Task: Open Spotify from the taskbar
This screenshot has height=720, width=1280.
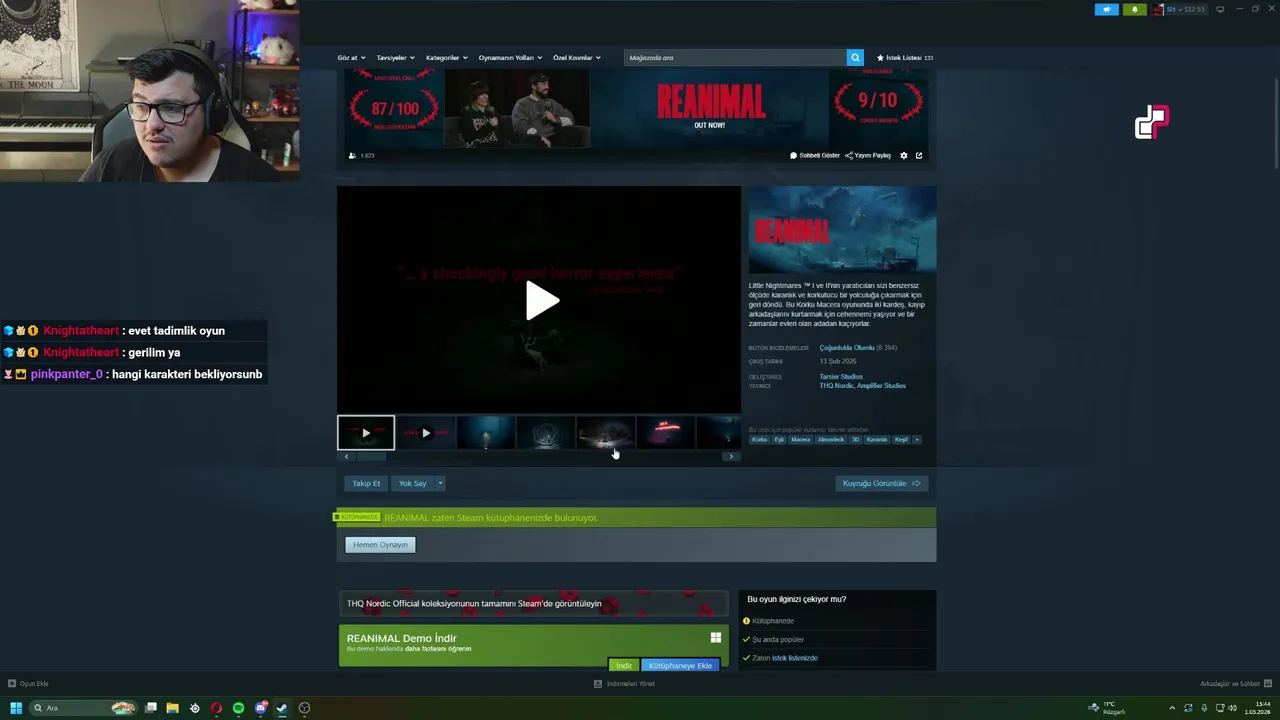Action: tap(238, 708)
